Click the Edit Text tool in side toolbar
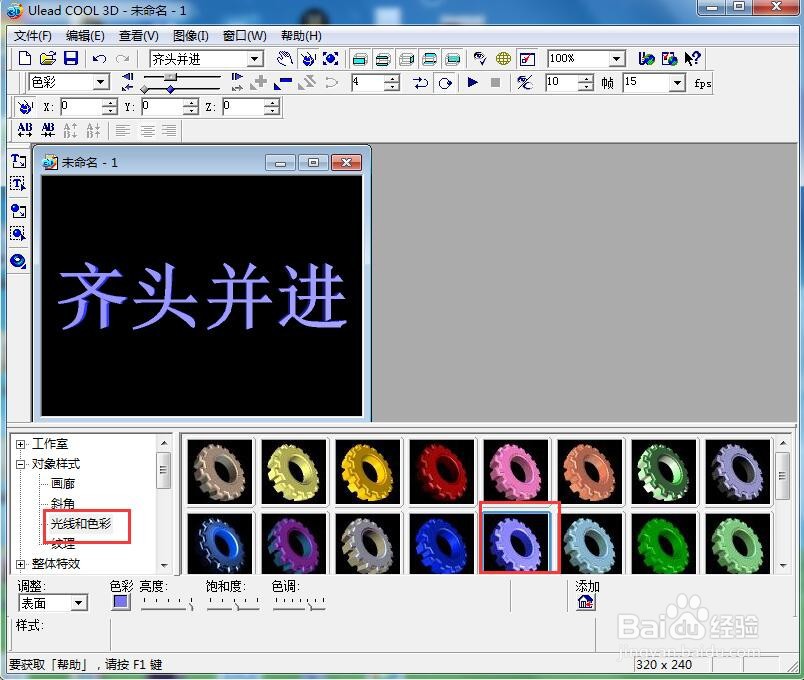804x680 pixels. pyautogui.click(x=18, y=184)
